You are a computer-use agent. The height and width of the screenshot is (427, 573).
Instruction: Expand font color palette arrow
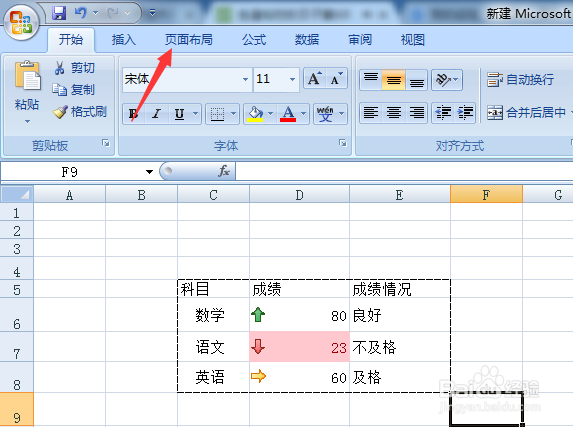click(x=304, y=114)
